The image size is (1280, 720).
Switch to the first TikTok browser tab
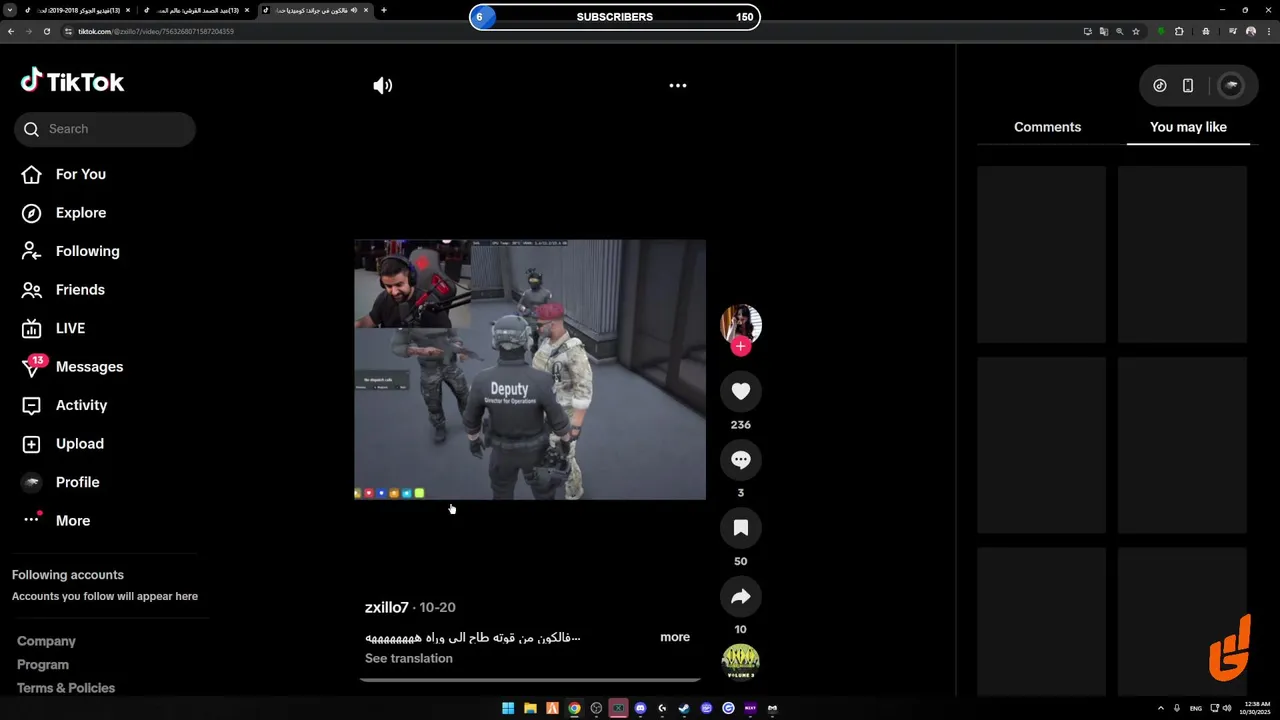[x=78, y=10]
